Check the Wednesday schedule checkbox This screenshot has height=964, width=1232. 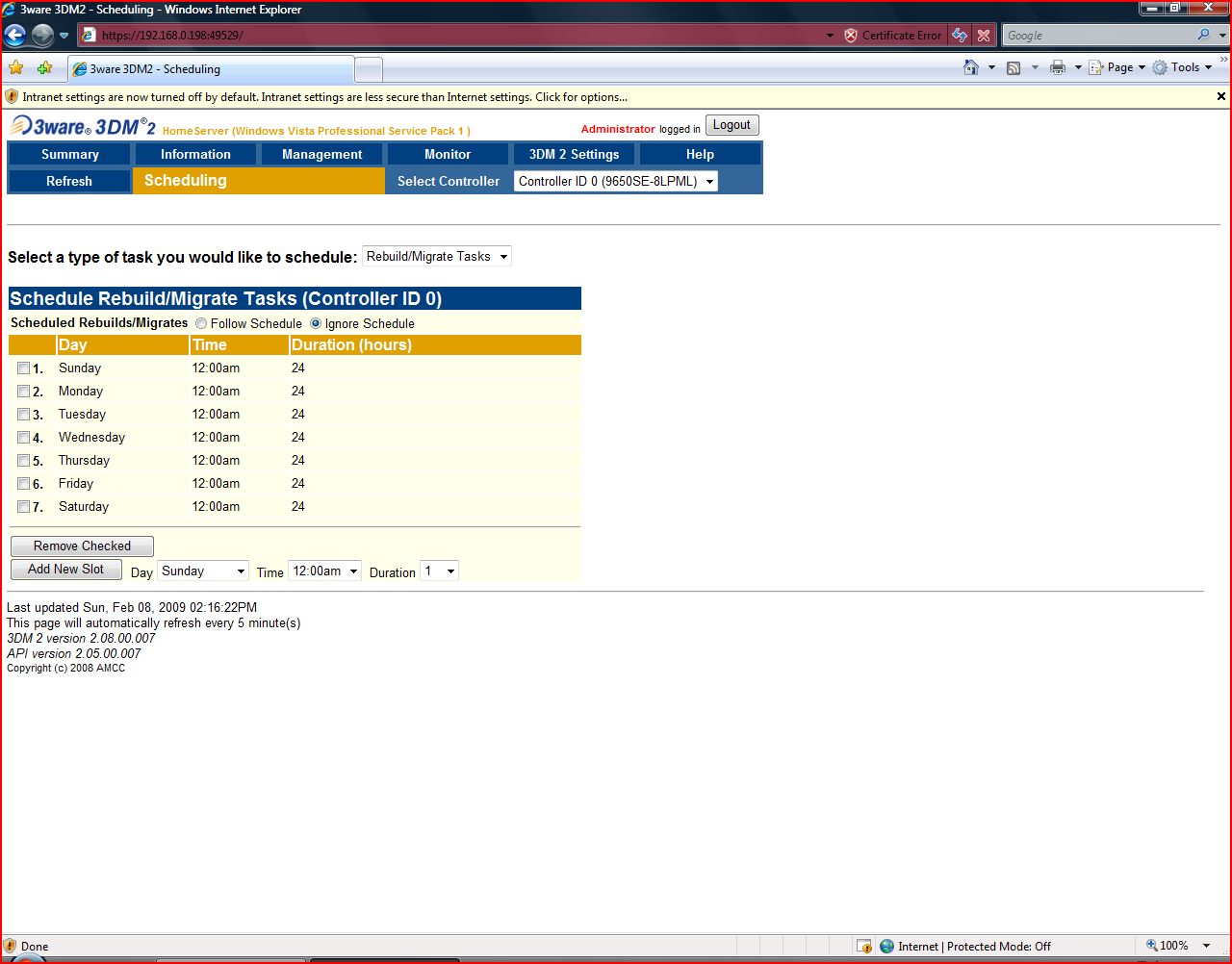23,437
